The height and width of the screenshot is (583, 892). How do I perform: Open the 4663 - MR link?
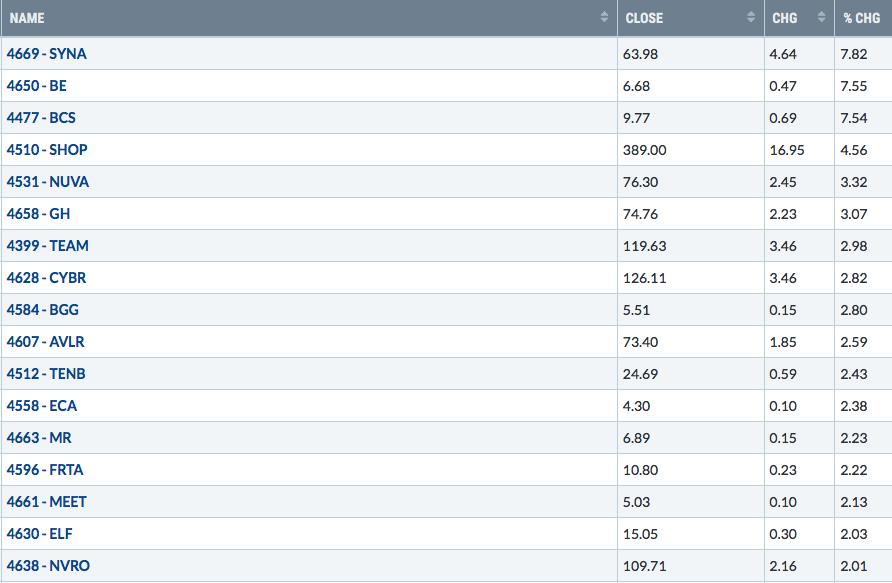coord(39,438)
